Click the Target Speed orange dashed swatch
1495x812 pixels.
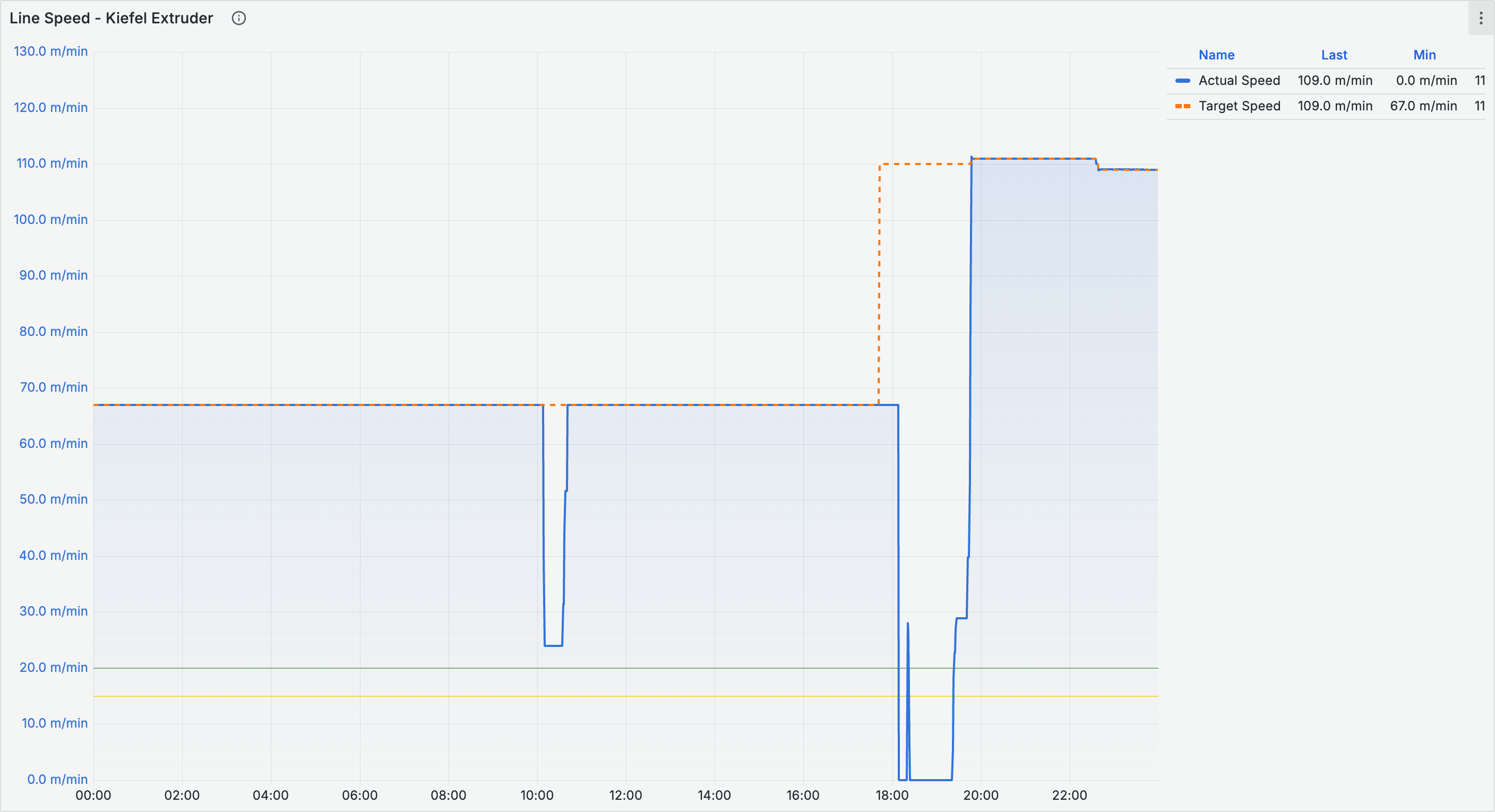pyautogui.click(x=1182, y=106)
